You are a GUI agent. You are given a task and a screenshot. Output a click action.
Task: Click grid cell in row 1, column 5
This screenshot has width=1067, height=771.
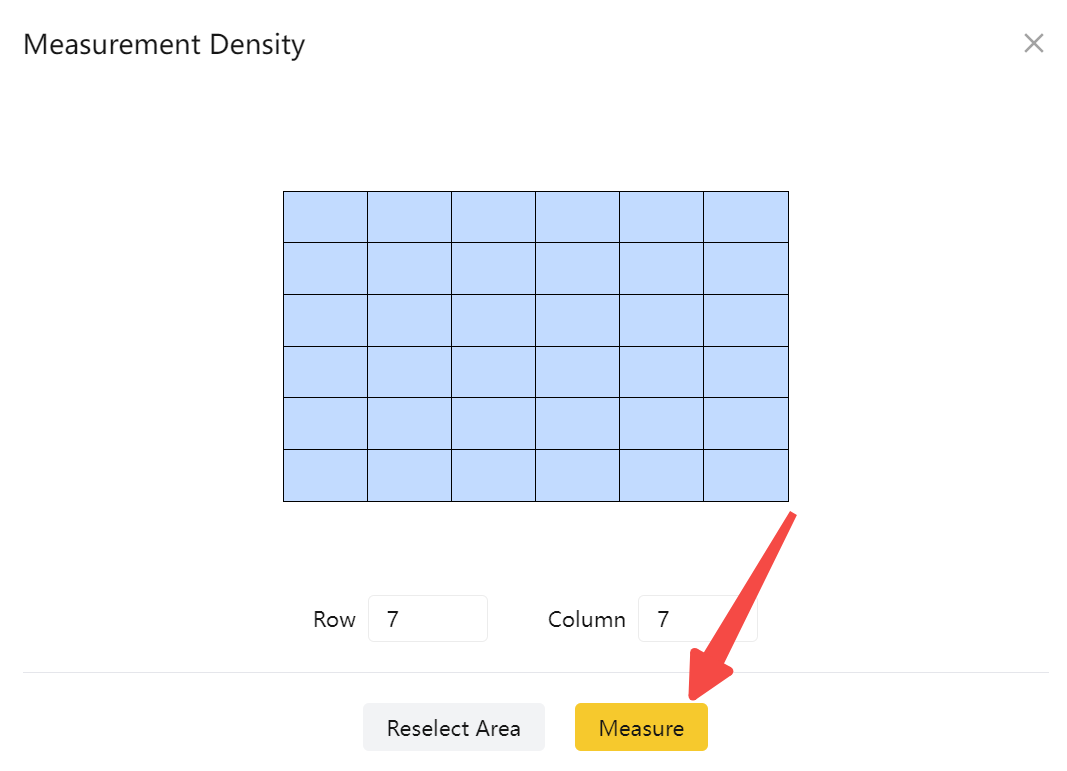click(x=662, y=217)
